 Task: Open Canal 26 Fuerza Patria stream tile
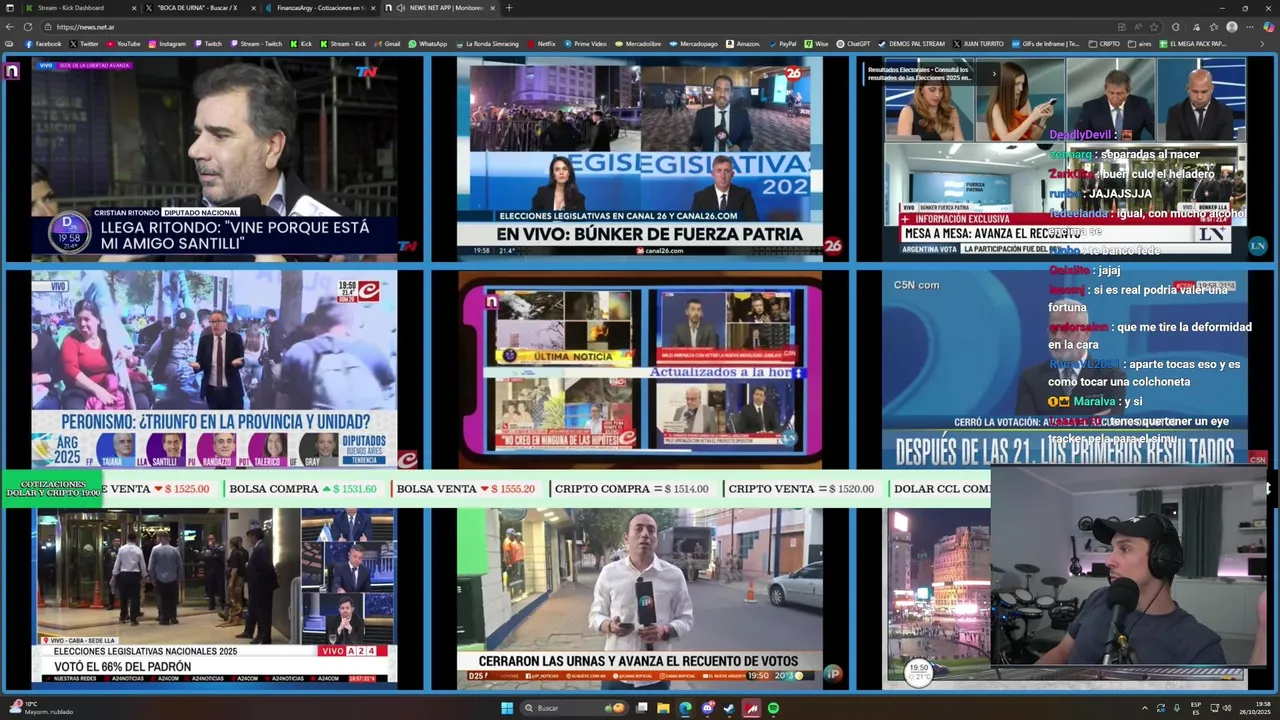(x=640, y=158)
